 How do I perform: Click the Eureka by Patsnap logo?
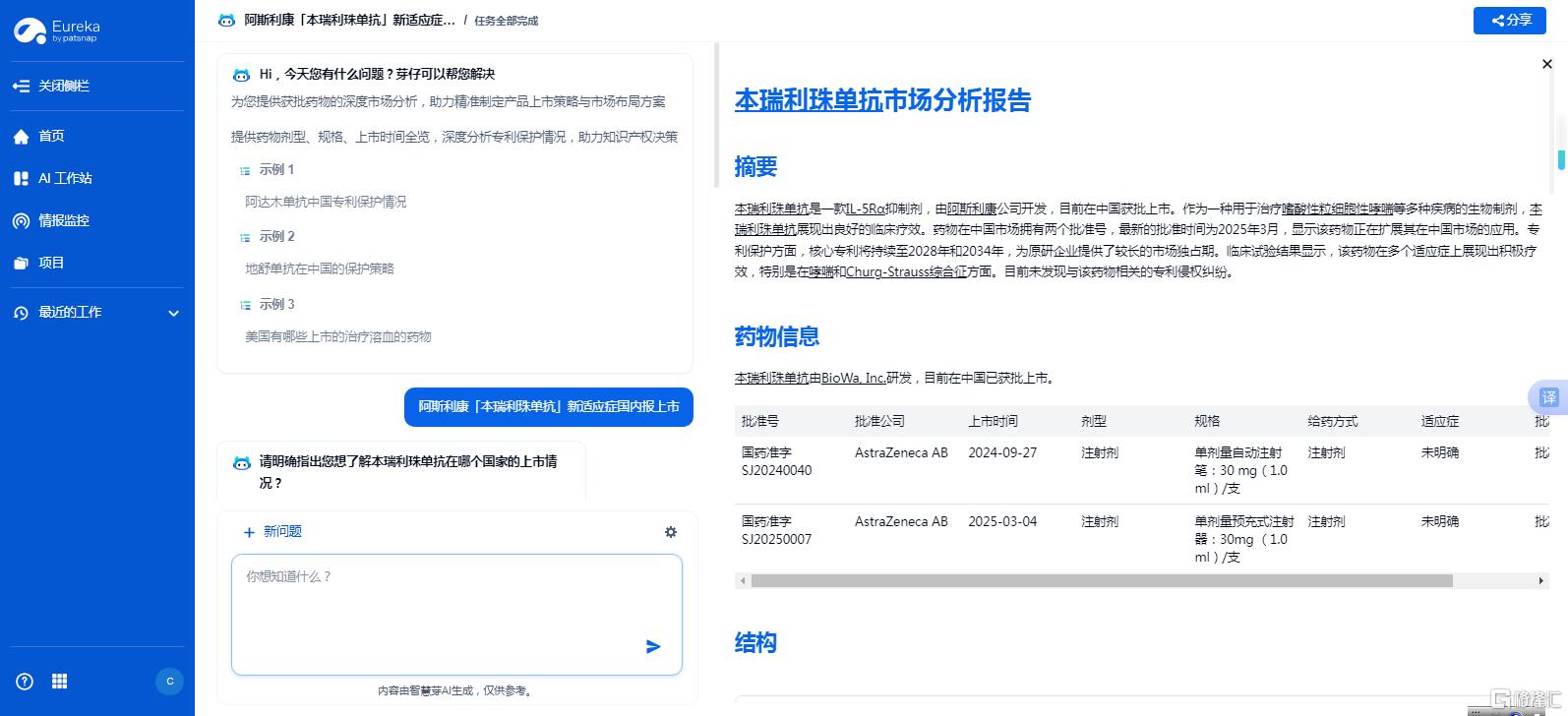point(57,30)
